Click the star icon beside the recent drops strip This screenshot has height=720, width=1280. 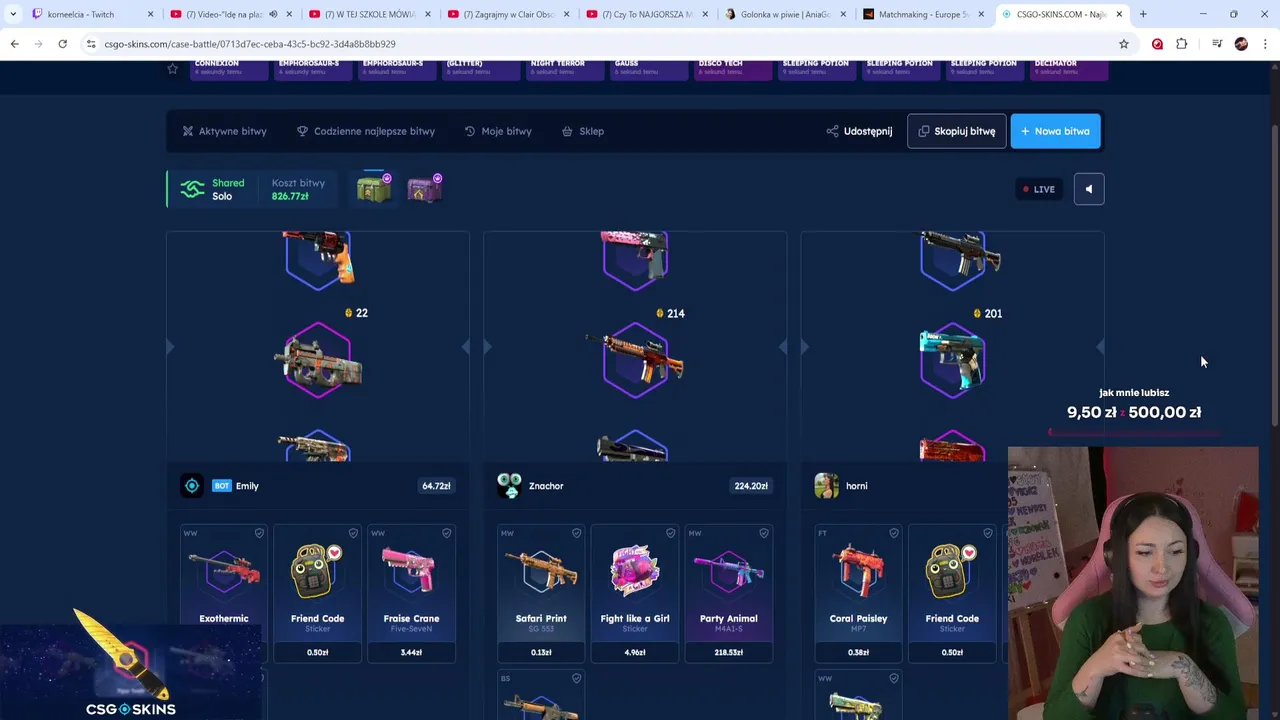tap(172, 69)
